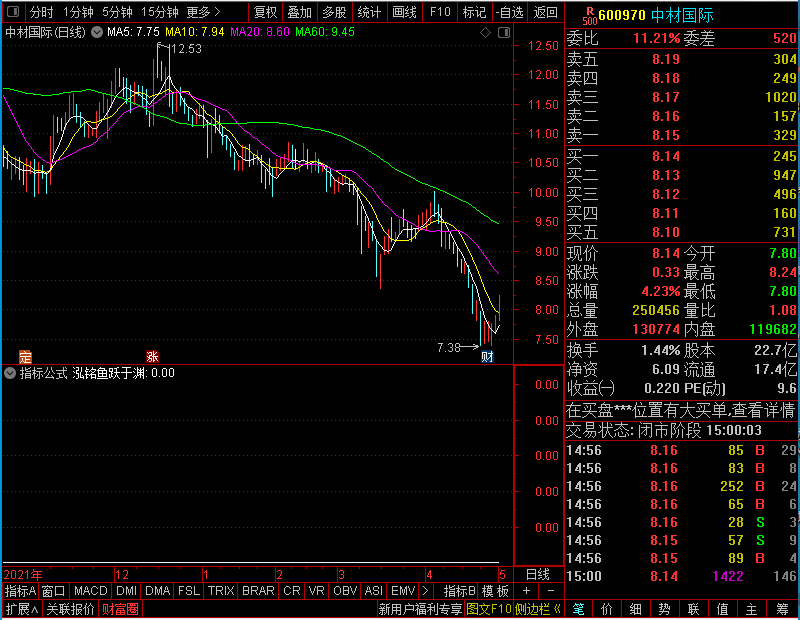Click the 财 marker near the latest candle
Screen dimensions: 800x620
click(487, 356)
